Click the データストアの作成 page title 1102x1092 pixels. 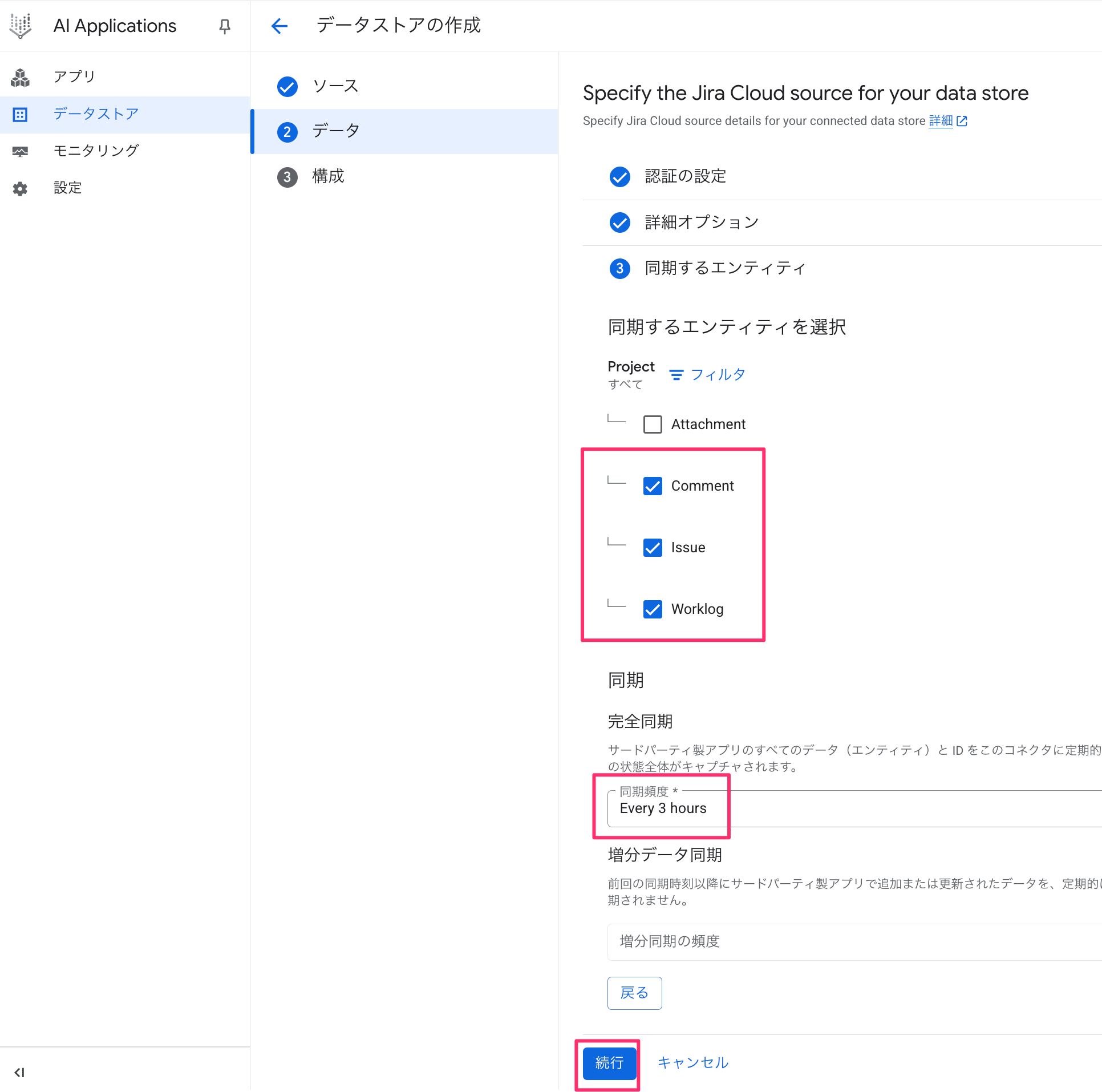click(x=398, y=26)
